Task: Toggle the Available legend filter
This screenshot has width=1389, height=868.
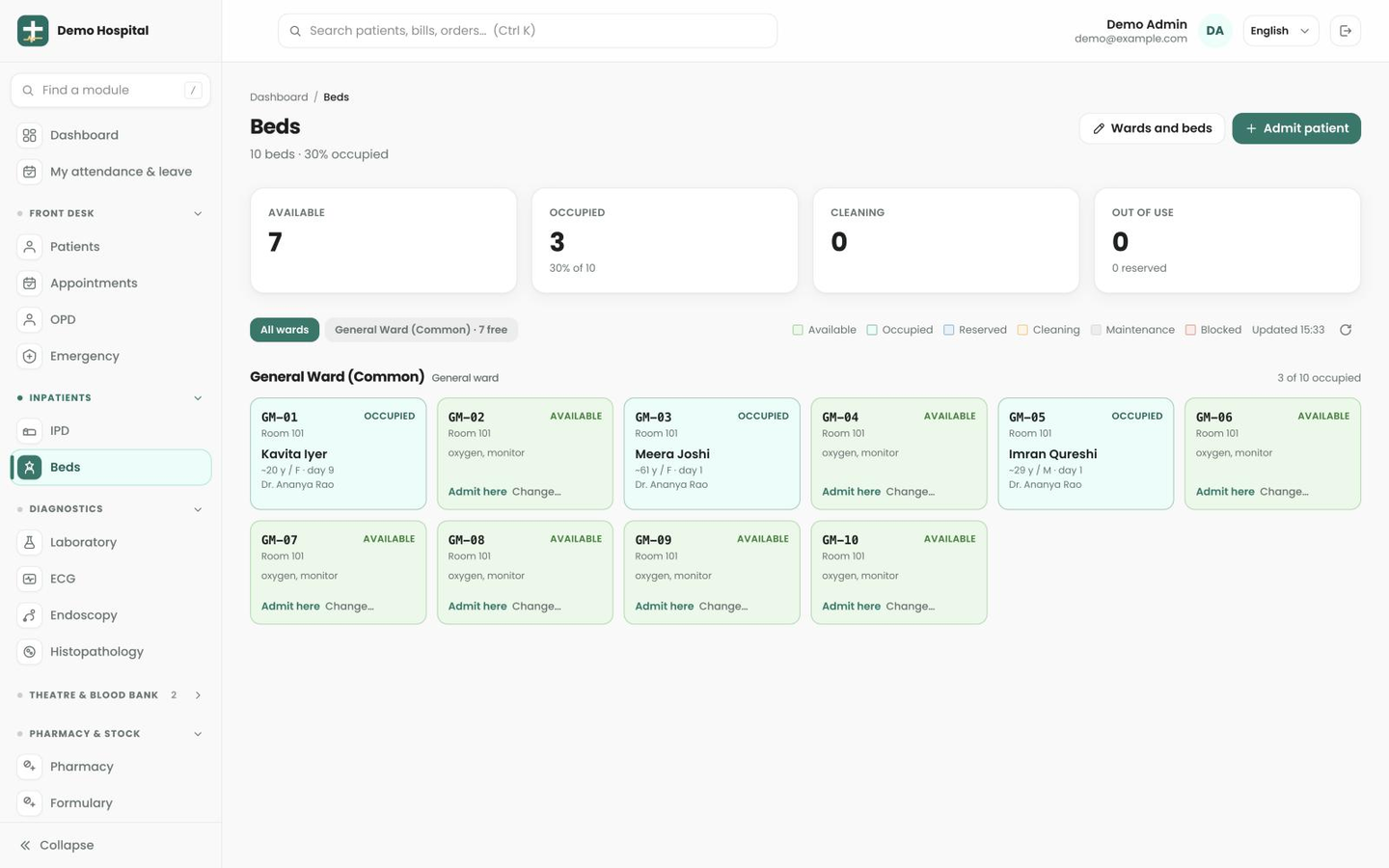Action: click(x=825, y=330)
